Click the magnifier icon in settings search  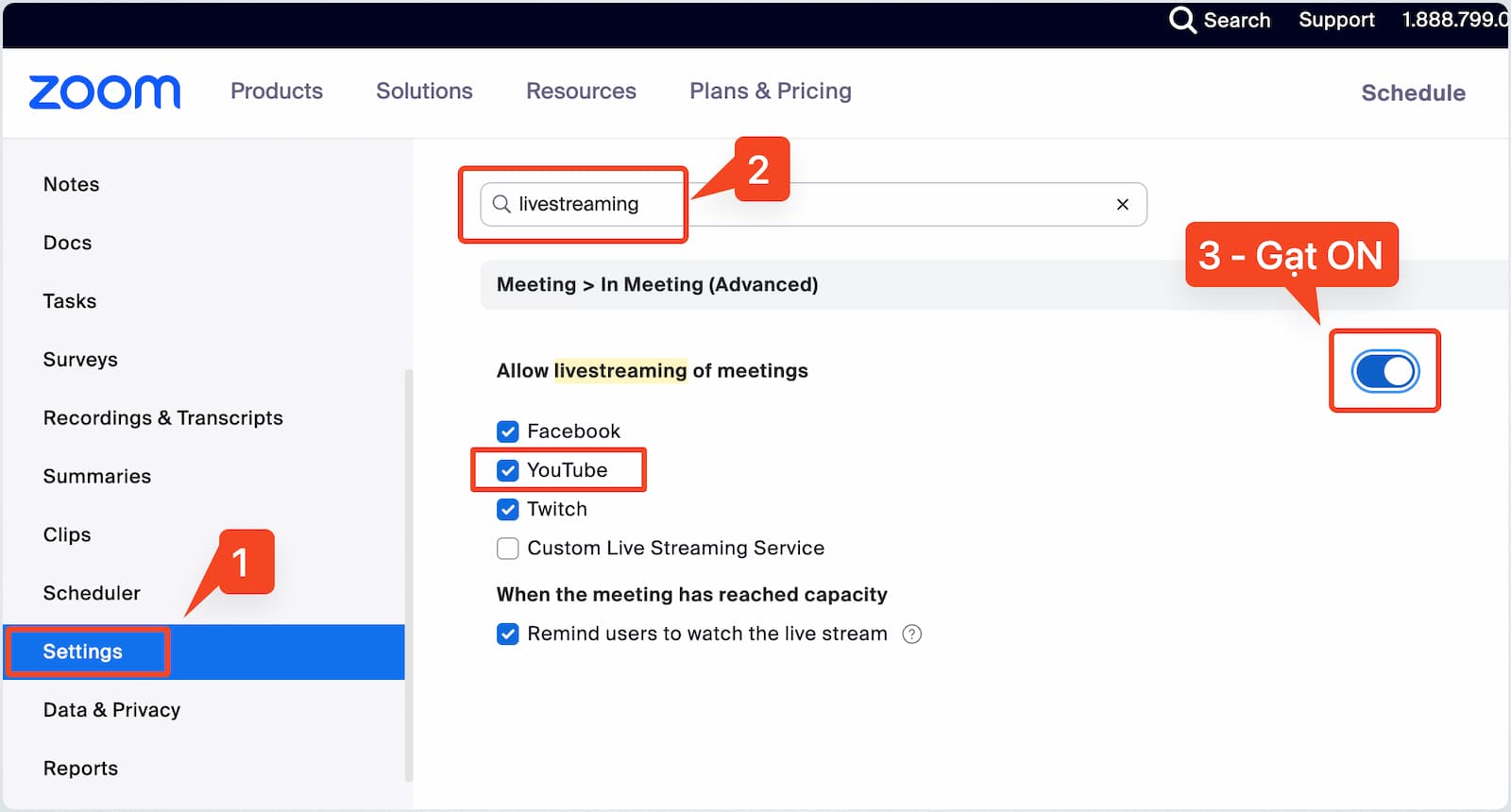[501, 205]
